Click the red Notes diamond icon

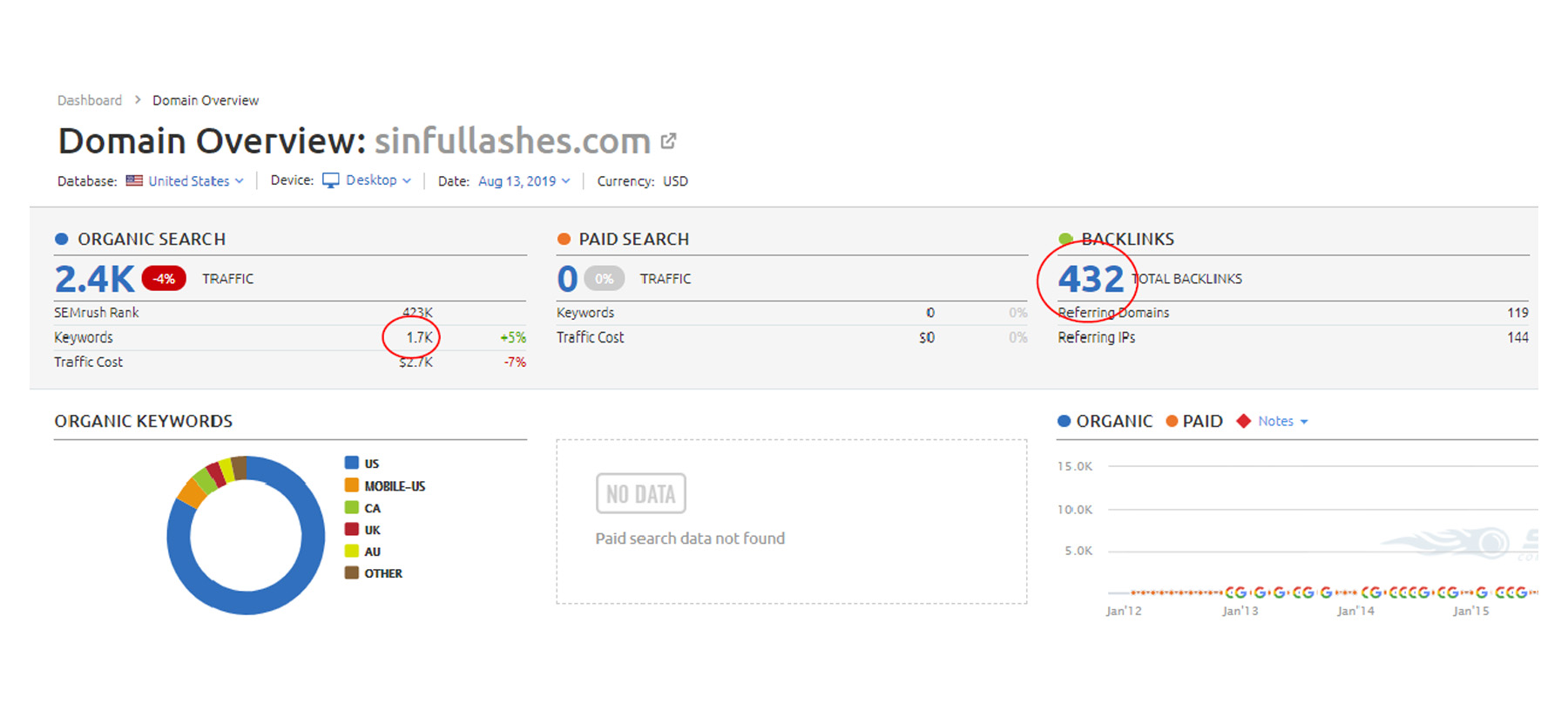[1244, 421]
